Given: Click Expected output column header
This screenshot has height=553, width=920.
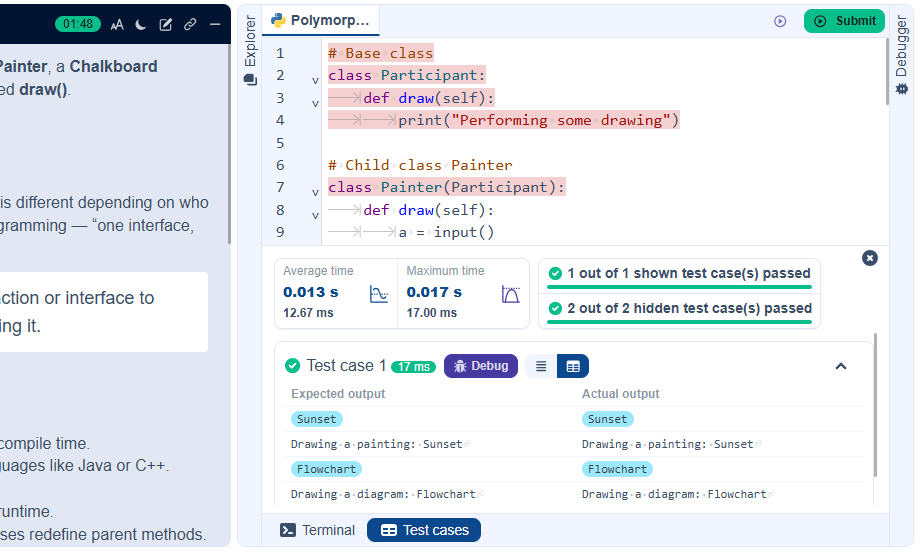Looking at the screenshot, I should tap(338, 394).
